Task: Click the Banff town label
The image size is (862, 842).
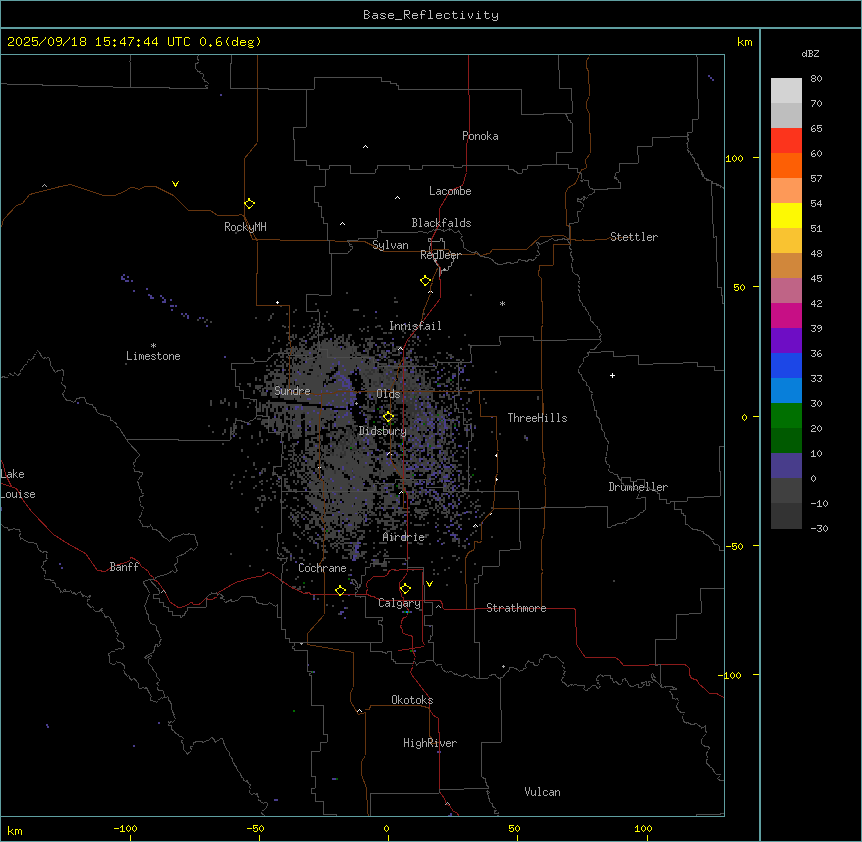Action: [124, 567]
